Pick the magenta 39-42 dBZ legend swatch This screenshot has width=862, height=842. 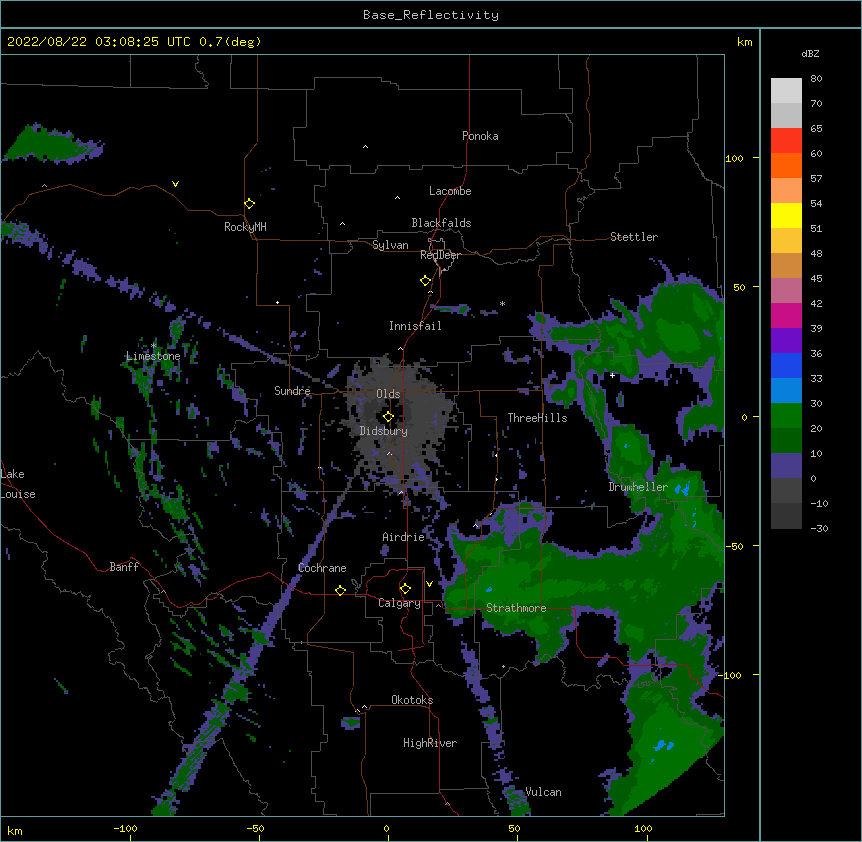[x=786, y=315]
